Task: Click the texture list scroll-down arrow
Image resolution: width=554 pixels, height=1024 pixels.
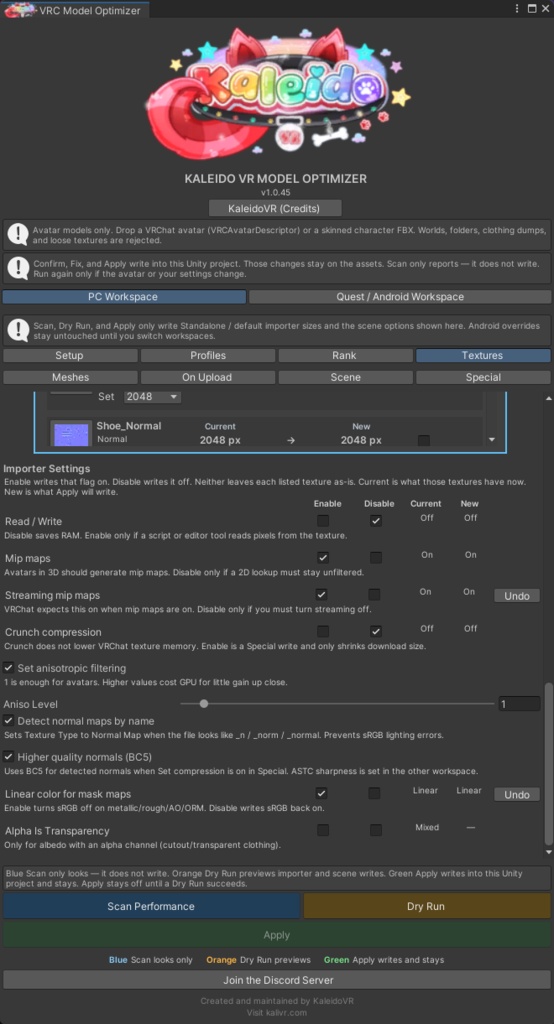Action: (492, 440)
